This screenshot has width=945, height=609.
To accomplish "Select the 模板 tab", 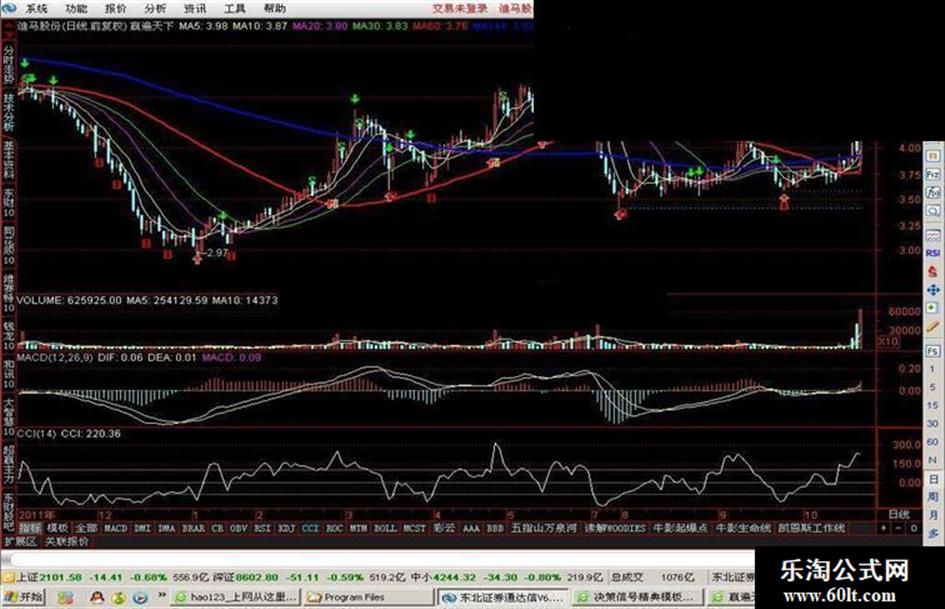I will pyautogui.click(x=58, y=528).
